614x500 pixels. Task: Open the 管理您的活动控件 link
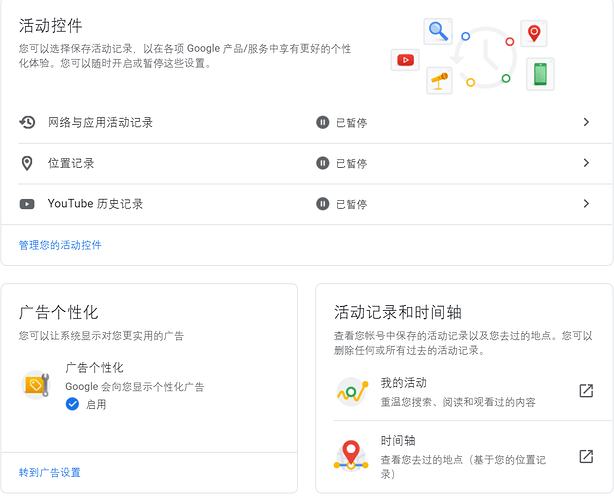click(x=60, y=245)
